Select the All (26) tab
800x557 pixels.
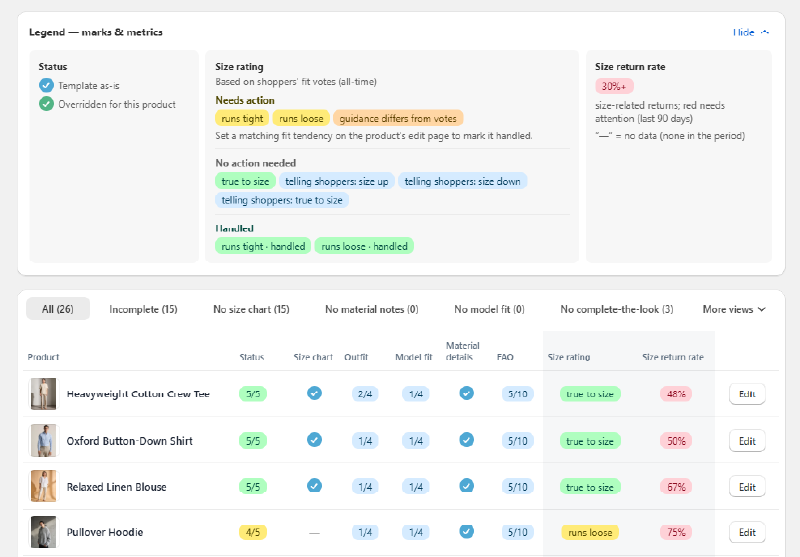(58, 309)
